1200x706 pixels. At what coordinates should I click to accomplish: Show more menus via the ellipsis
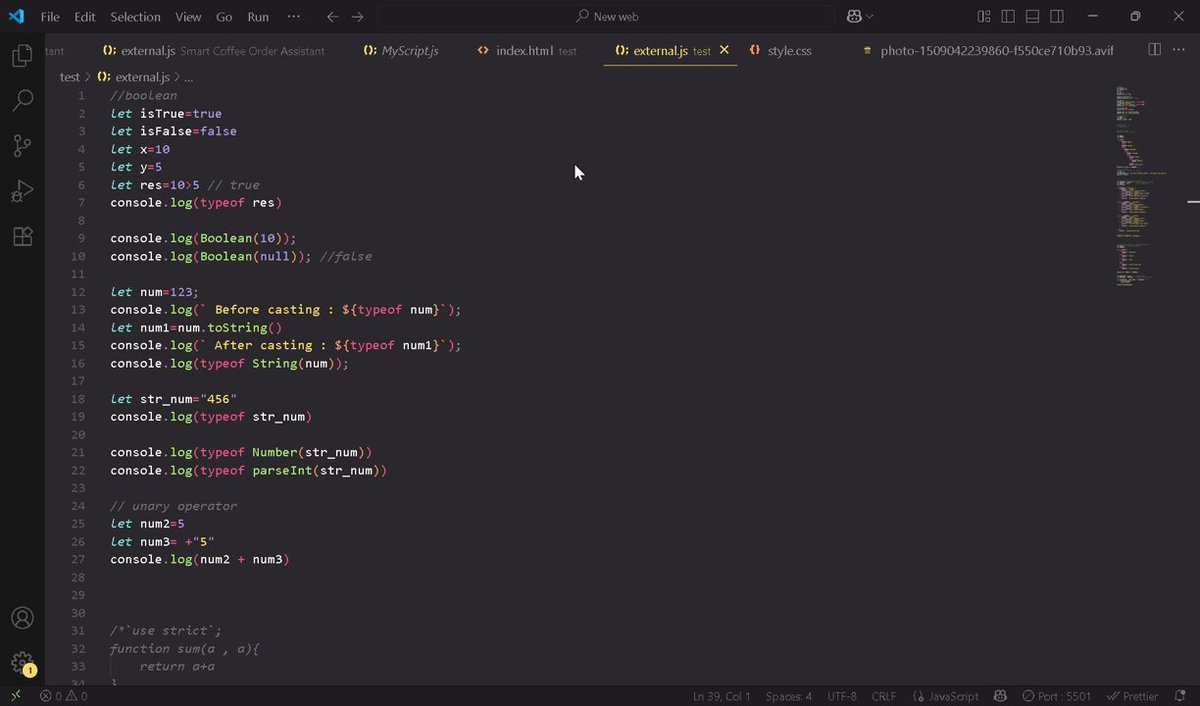(293, 17)
